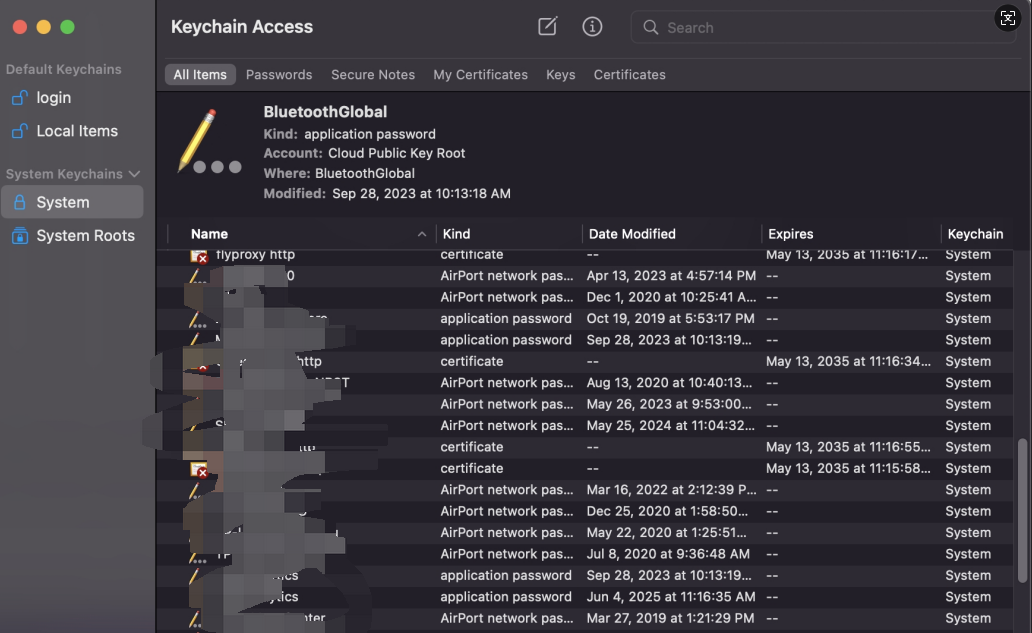Create a new keychain item

point(548,26)
